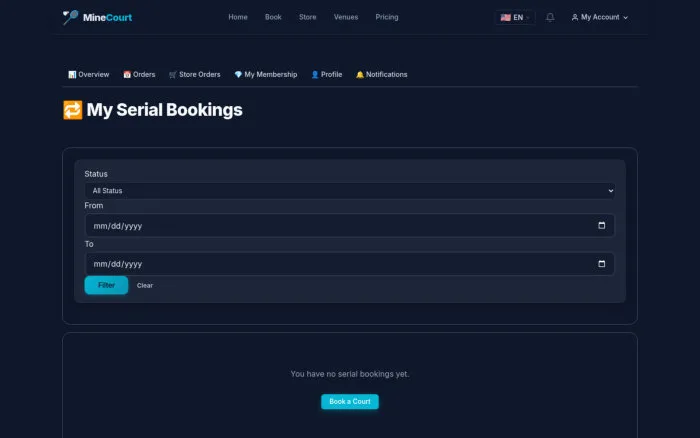The width and height of the screenshot is (700, 438).
Task: Click the bell icon on Notifications tab
Action: pyautogui.click(x=360, y=75)
